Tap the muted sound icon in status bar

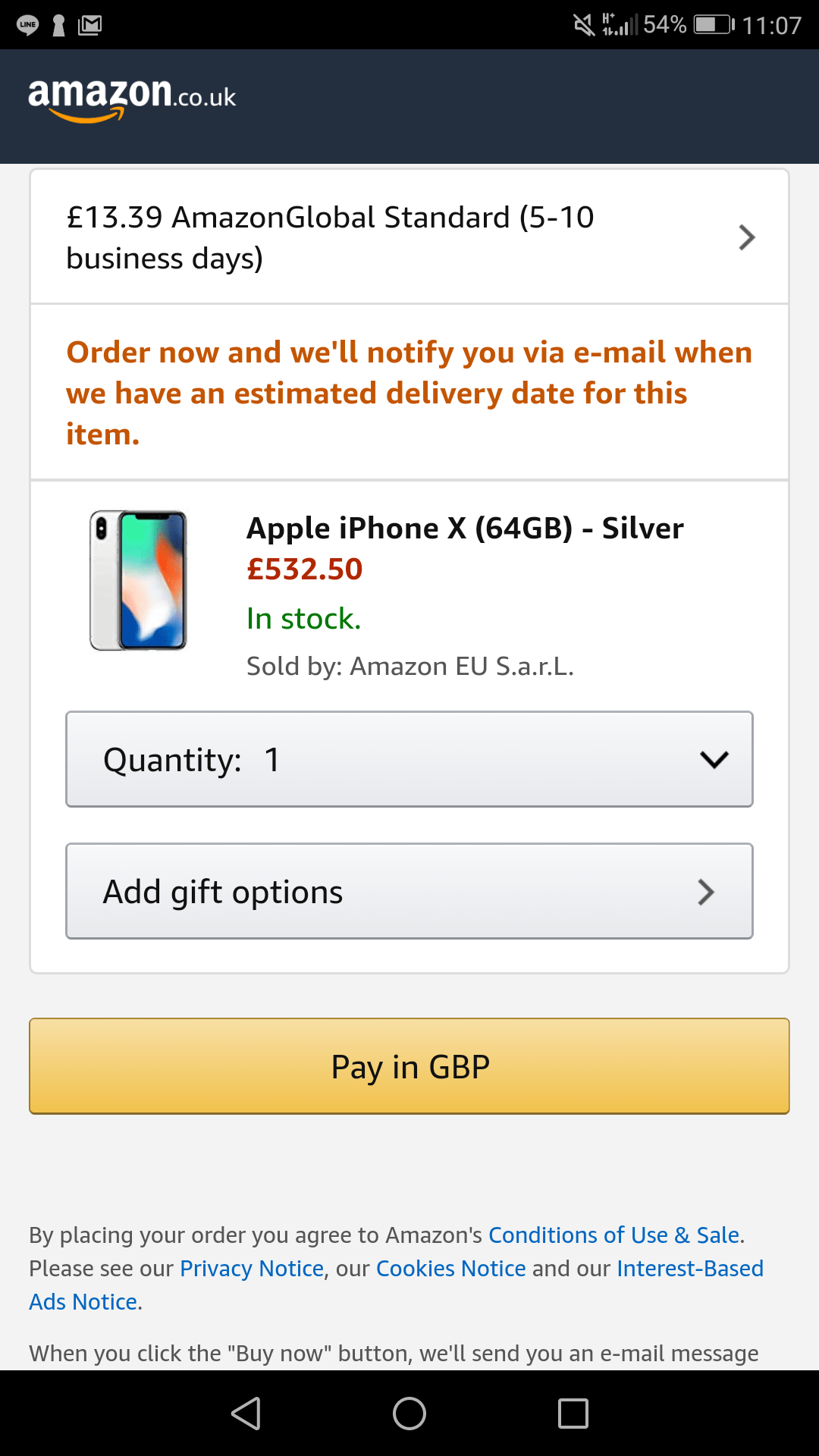tap(584, 23)
